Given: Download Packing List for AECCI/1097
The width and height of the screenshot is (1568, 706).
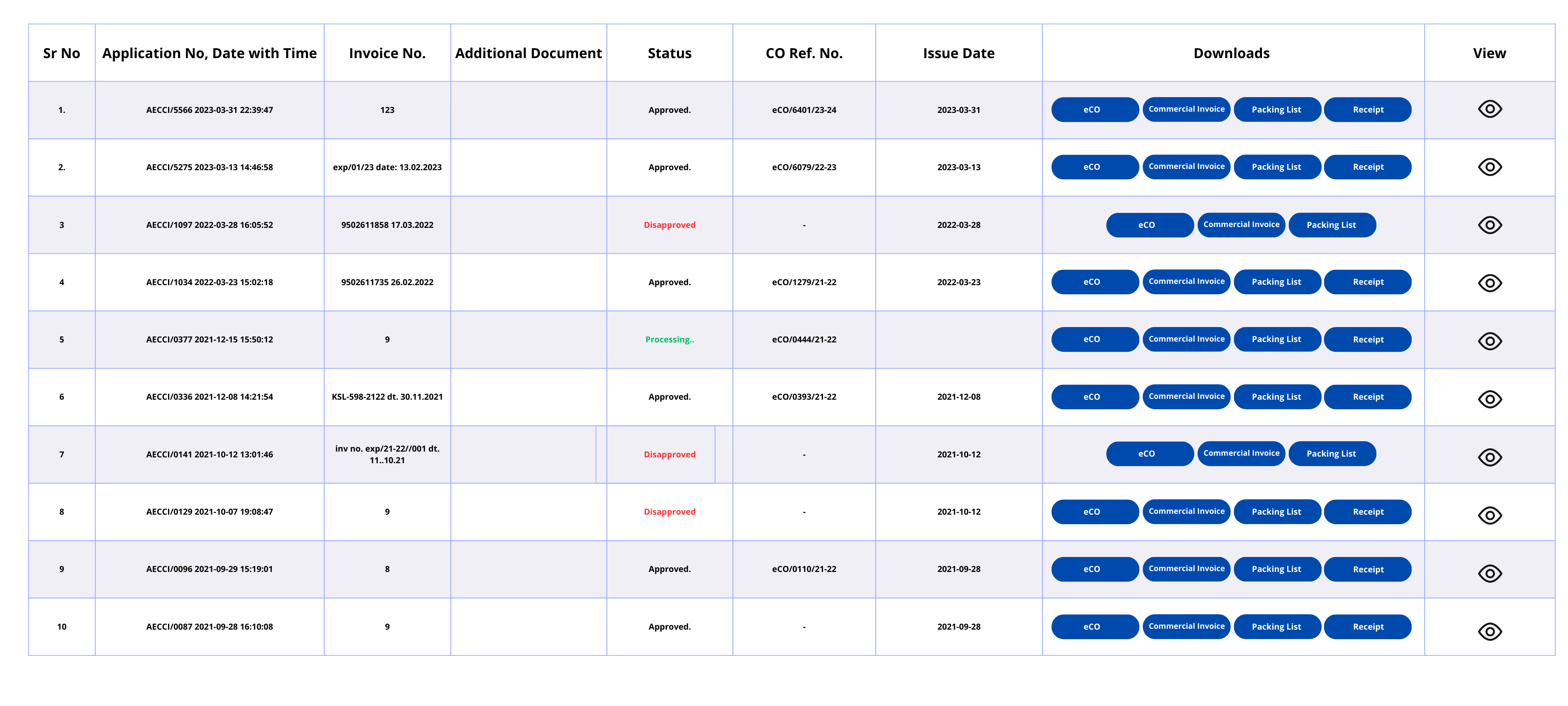Looking at the screenshot, I should (x=1331, y=225).
